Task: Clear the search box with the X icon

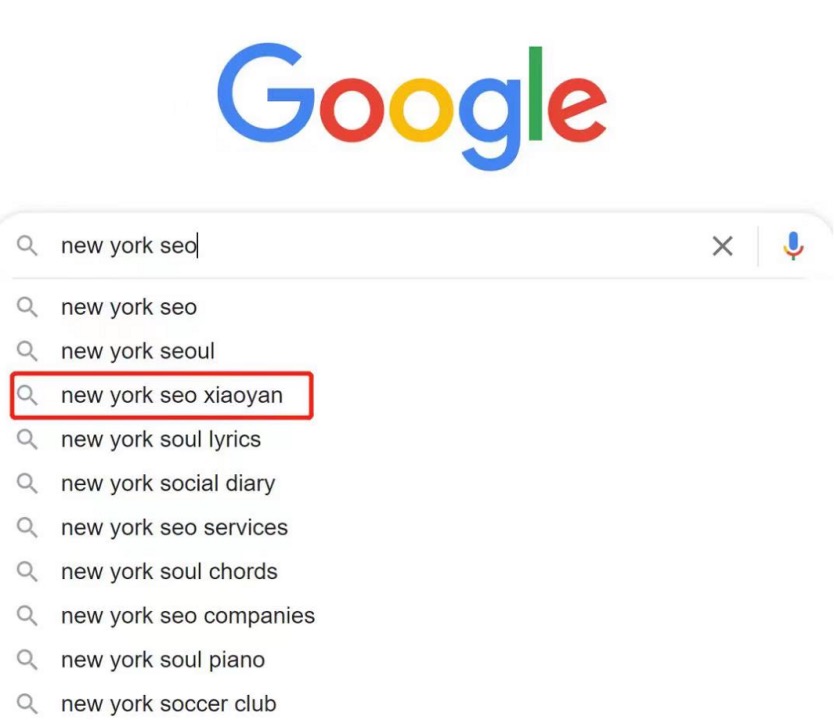Action: point(722,246)
